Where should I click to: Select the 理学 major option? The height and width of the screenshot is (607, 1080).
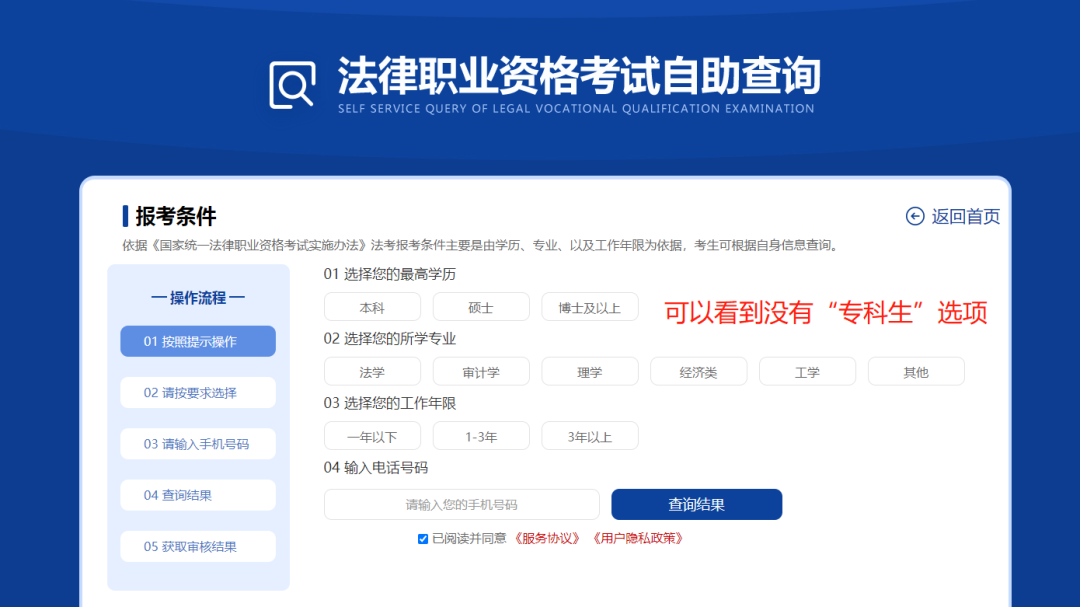coord(589,371)
